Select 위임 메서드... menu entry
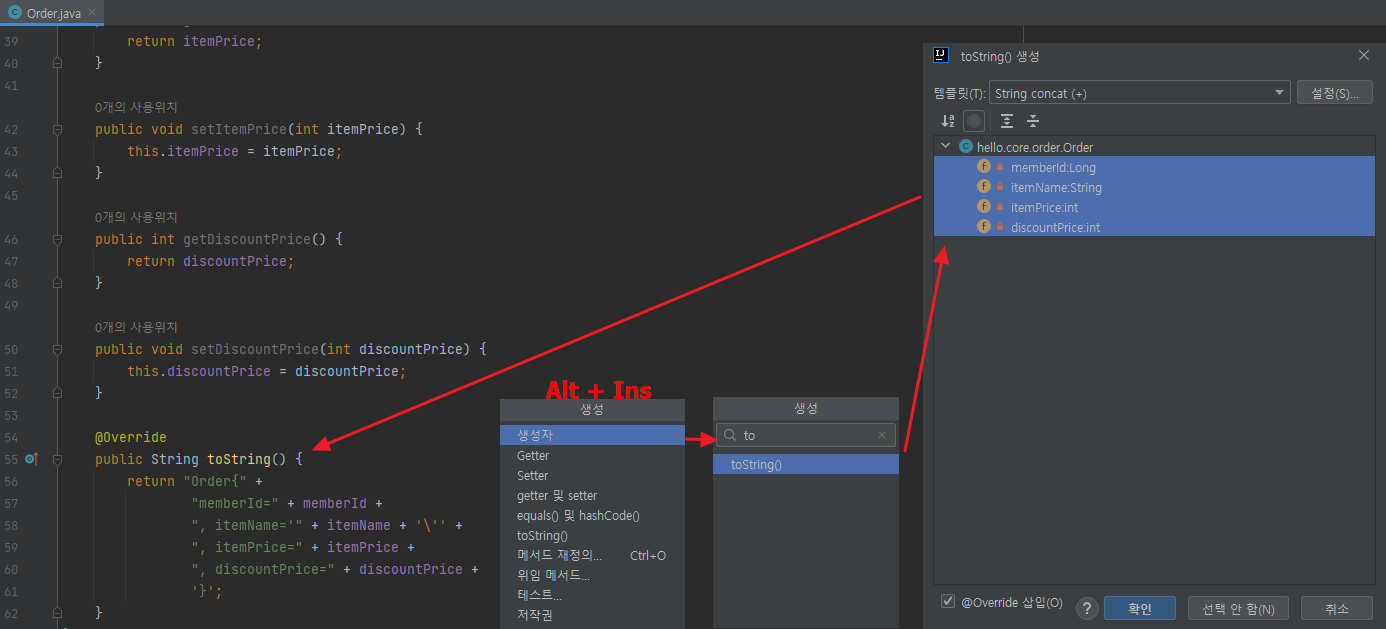1386x629 pixels. click(x=592, y=575)
